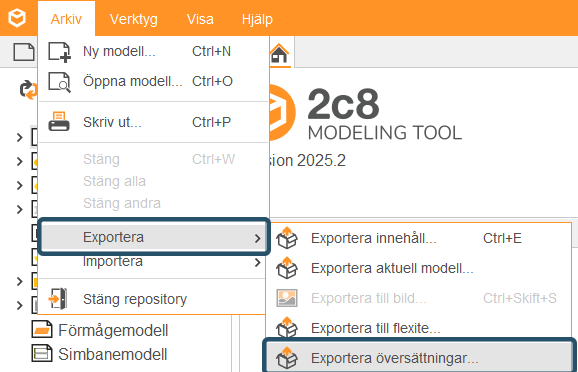
Task: Click the version 2025.2 text
Action: click(x=308, y=160)
